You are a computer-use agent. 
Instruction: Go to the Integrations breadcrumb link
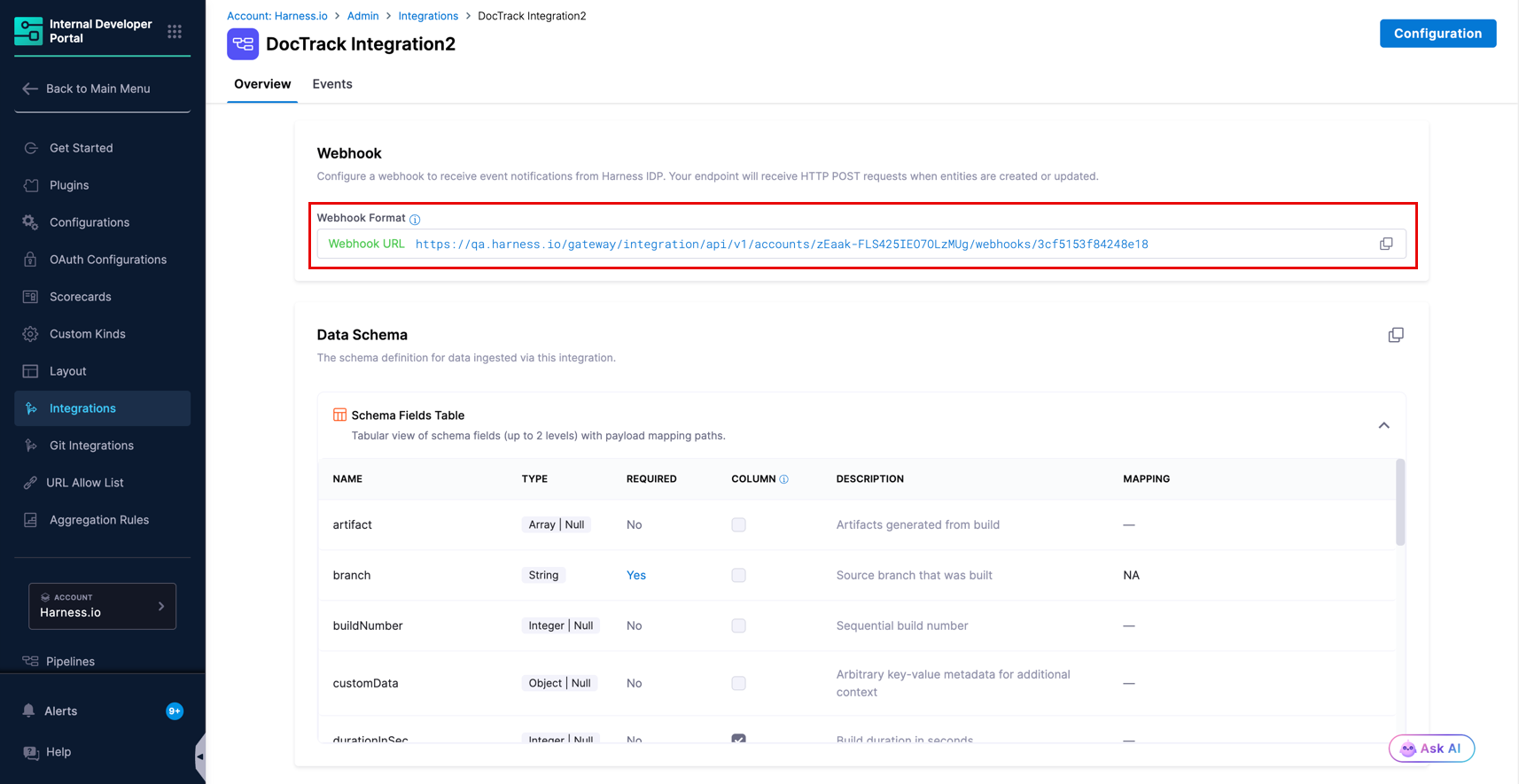(428, 16)
